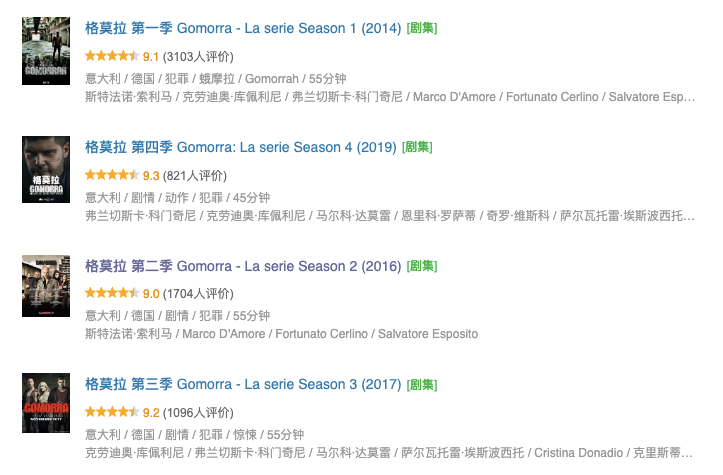Open the 格莫拉 第一季 Season 1 (2014) title link
This screenshot has width=723, height=475.
pos(243,28)
